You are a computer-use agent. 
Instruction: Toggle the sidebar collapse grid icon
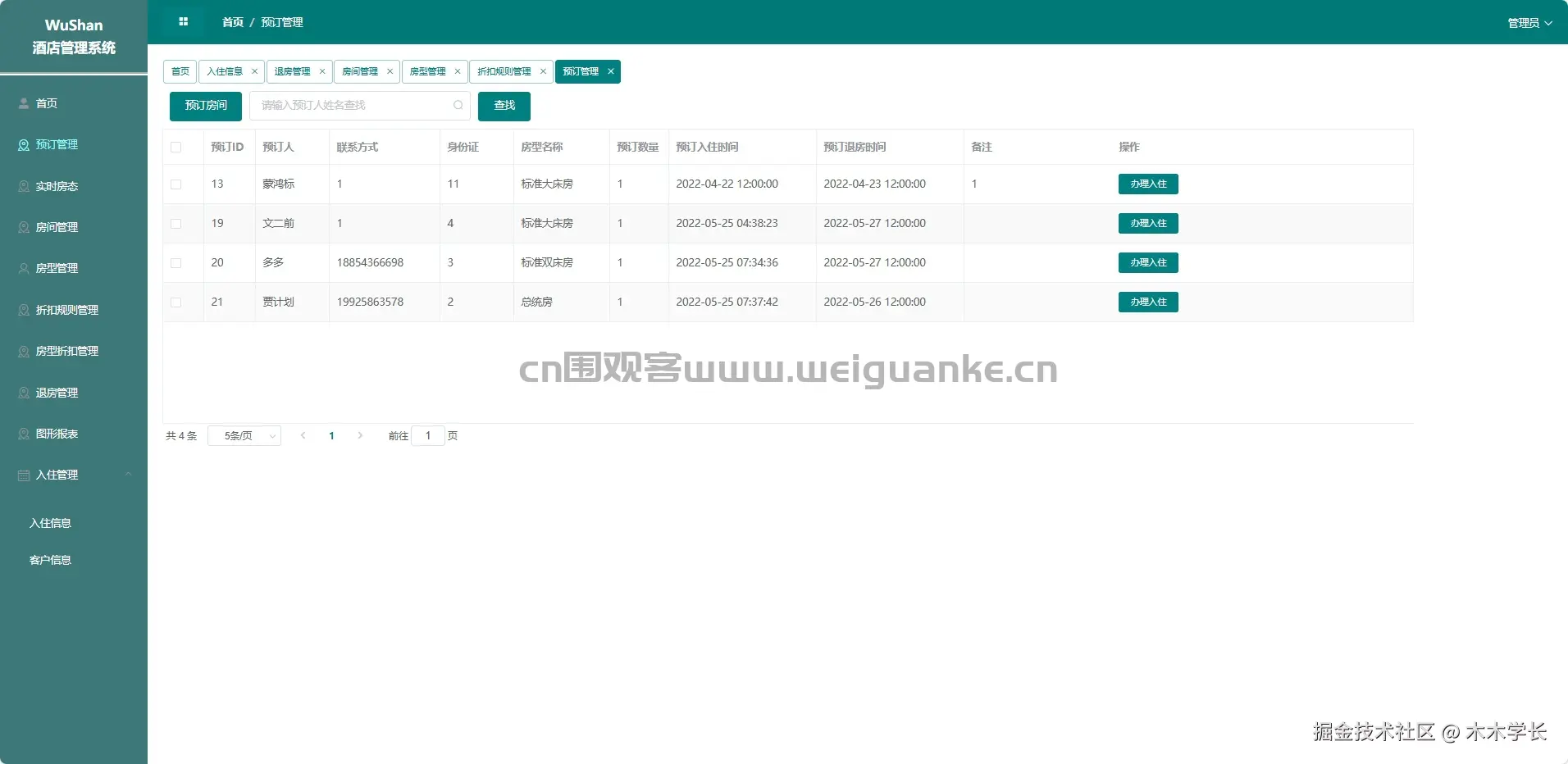[x=183, y=21]
